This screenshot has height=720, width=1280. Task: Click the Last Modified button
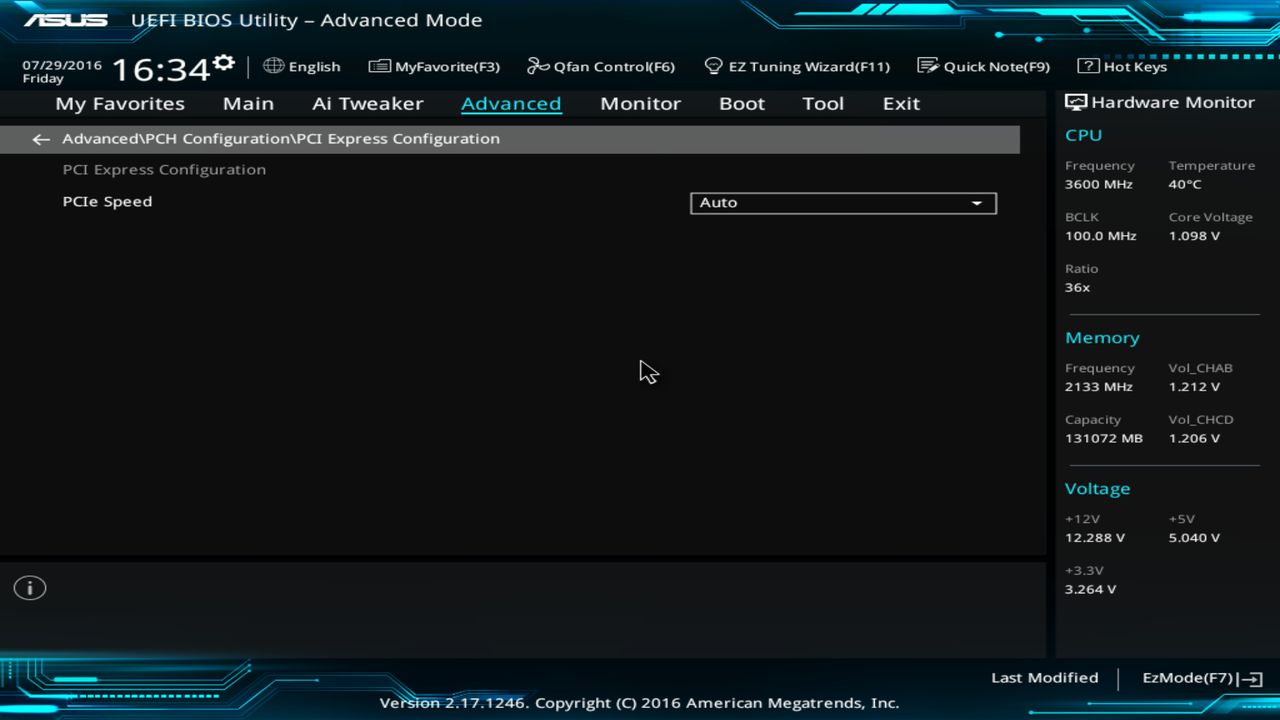[x=1044, y=677]
